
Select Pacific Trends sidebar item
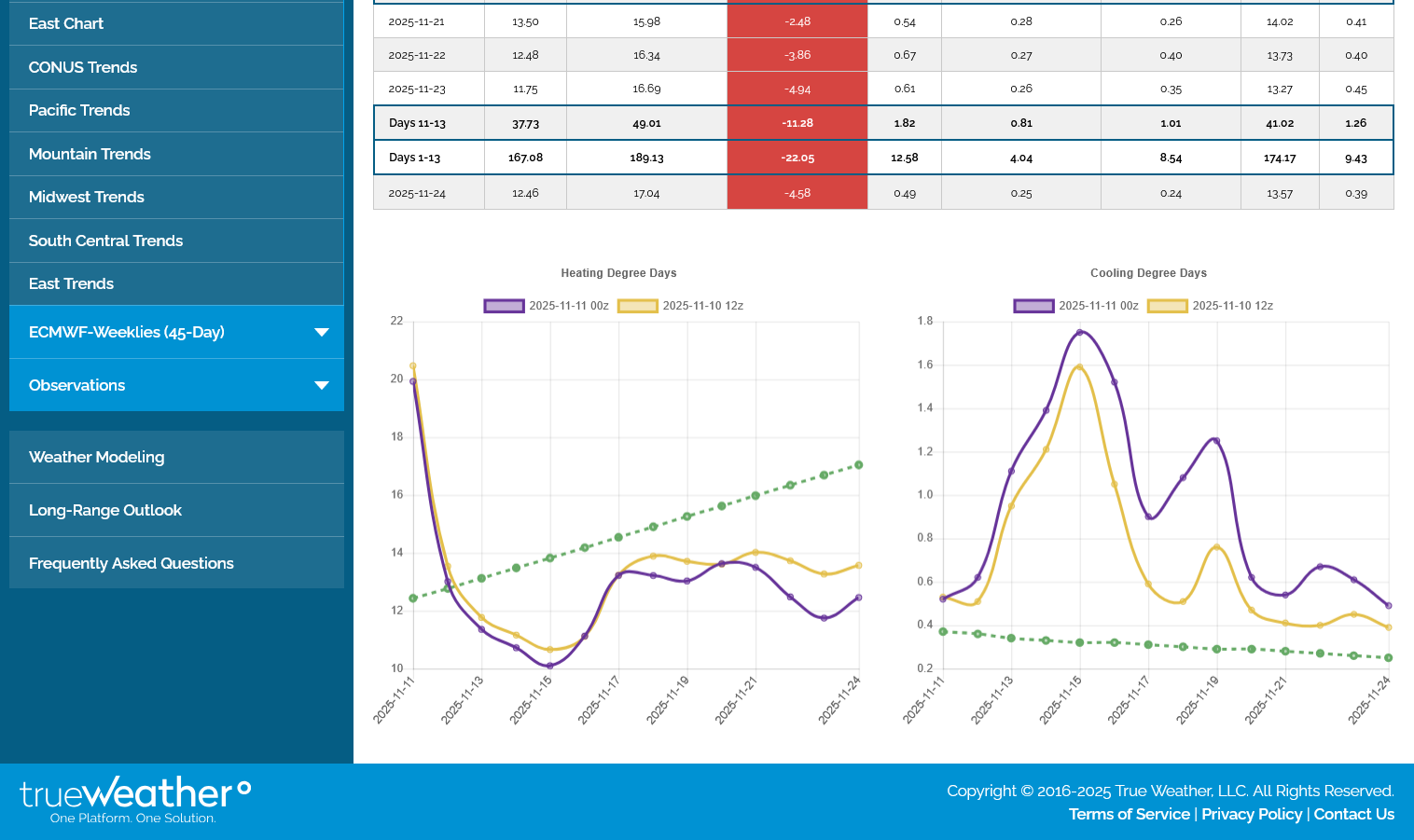click(x=79, y=110)
